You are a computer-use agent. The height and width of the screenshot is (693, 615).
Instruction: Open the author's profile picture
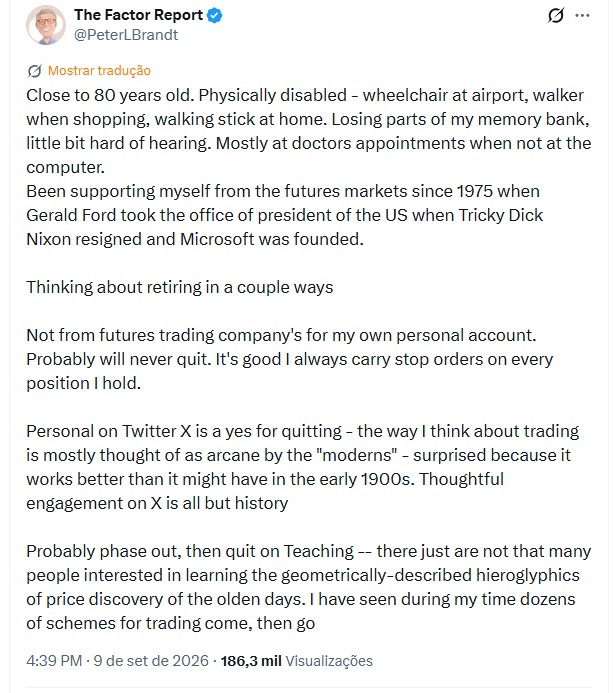click(46, 25)
